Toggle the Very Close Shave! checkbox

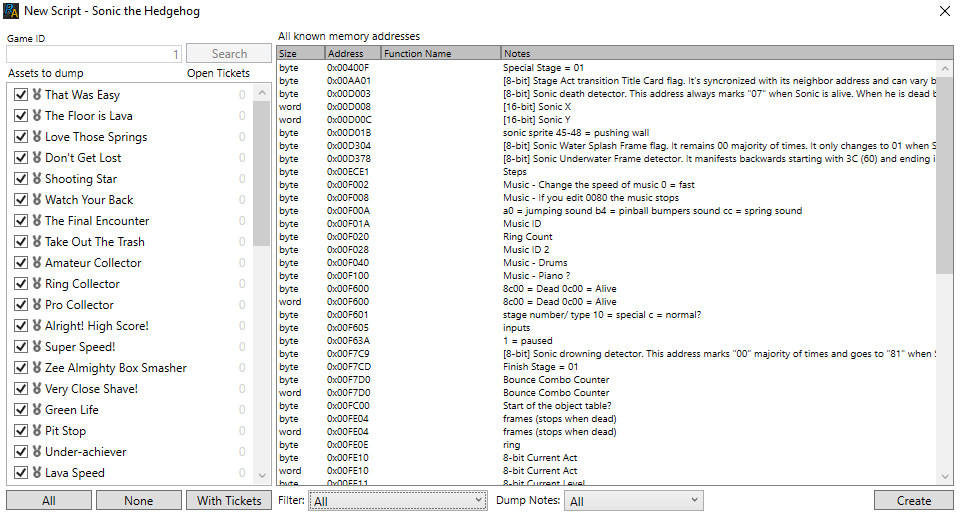point(21,389)
